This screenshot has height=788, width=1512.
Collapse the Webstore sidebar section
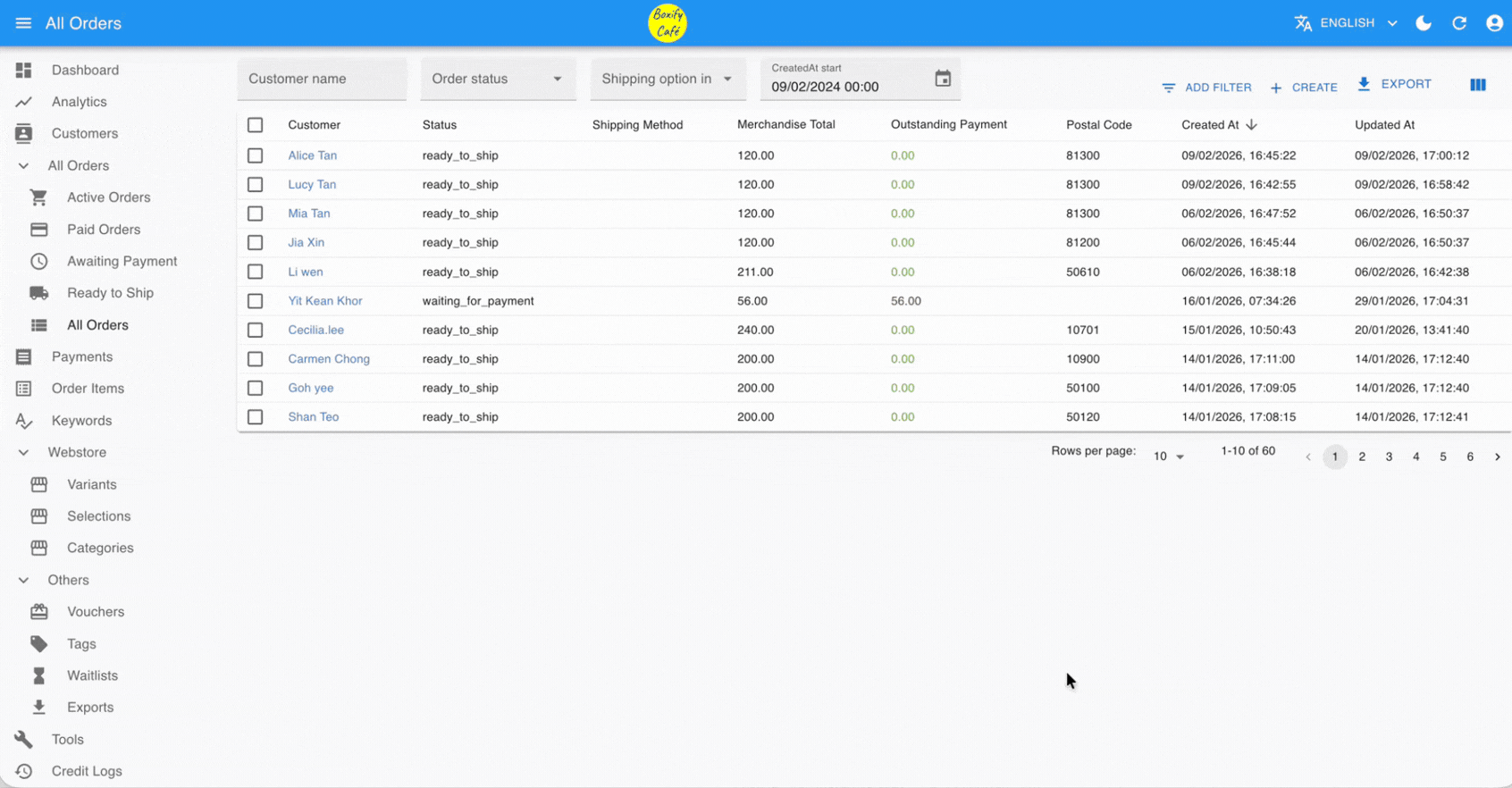tap(24, 453)
